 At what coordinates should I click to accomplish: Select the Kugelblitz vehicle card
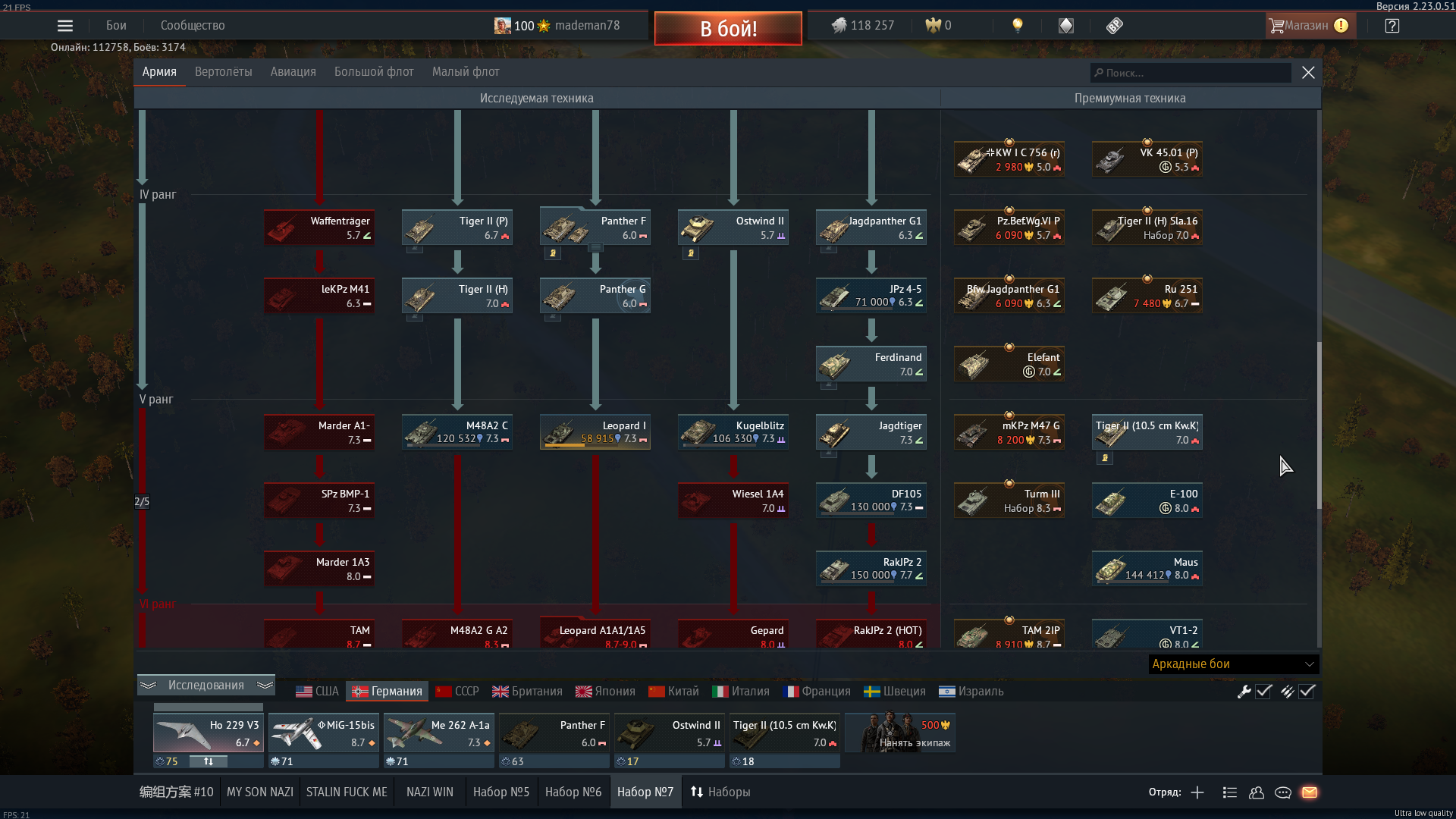click(x=733, y=431)
